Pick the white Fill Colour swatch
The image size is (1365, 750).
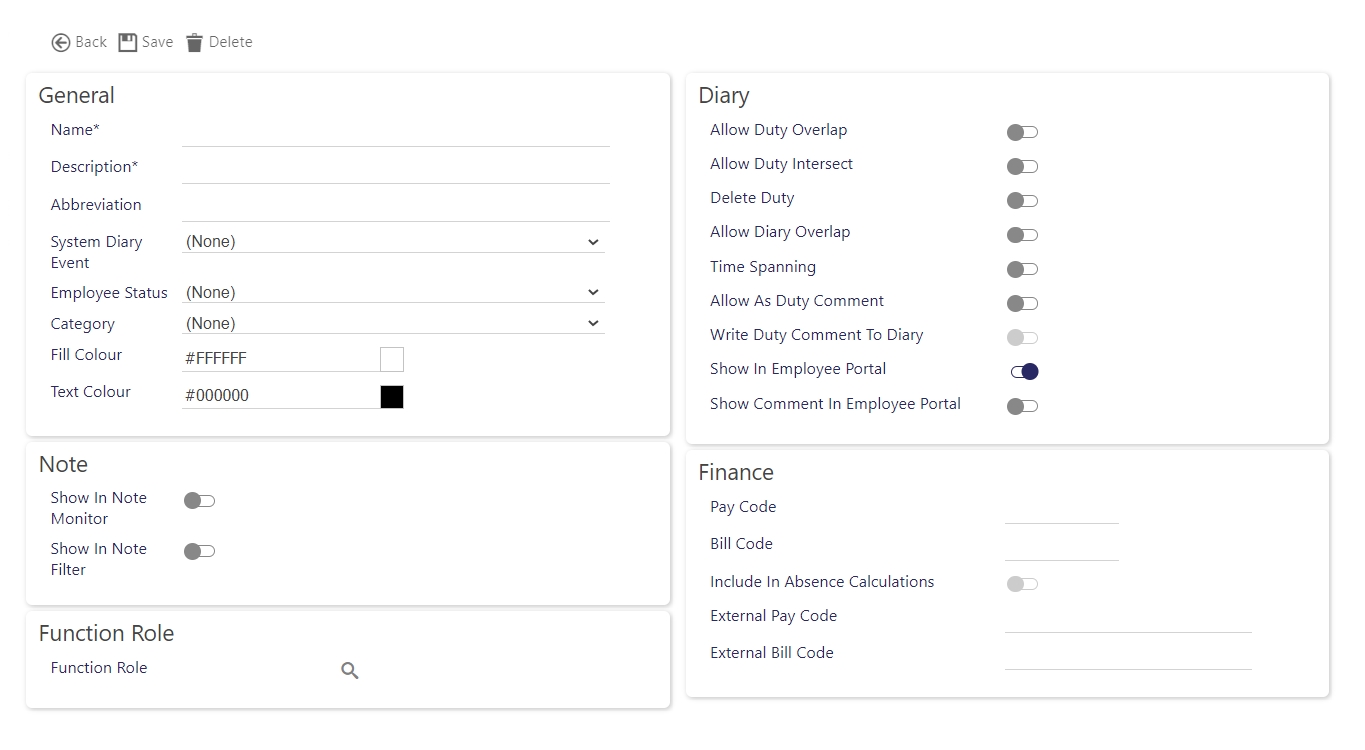[x=392, y=359]
